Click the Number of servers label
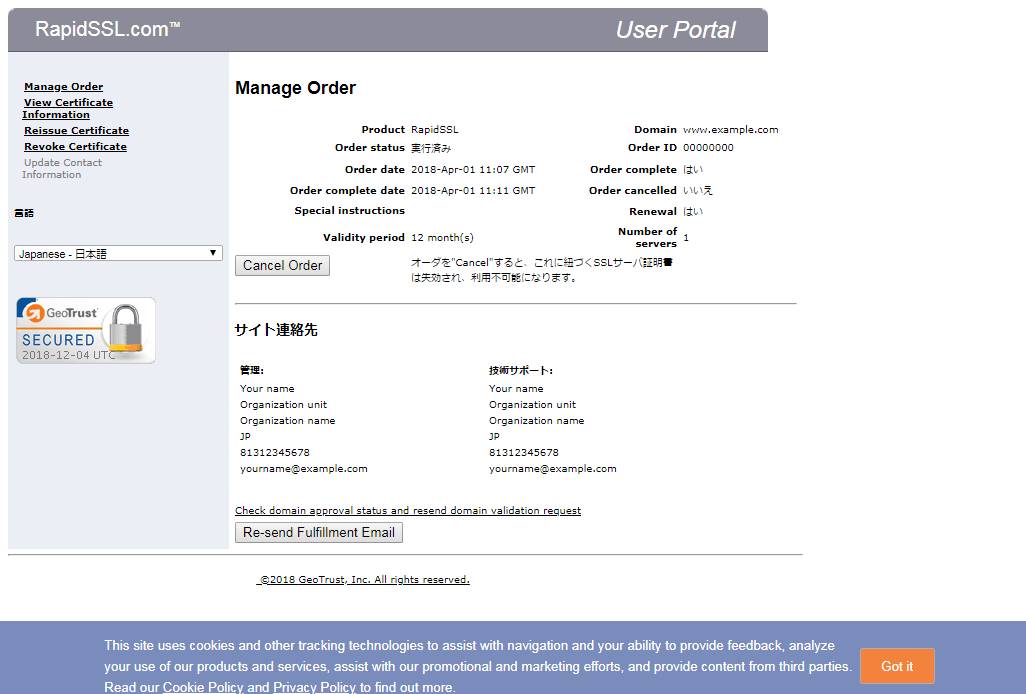This screenshot has height=694, width=1026. [x=647, y=237]
